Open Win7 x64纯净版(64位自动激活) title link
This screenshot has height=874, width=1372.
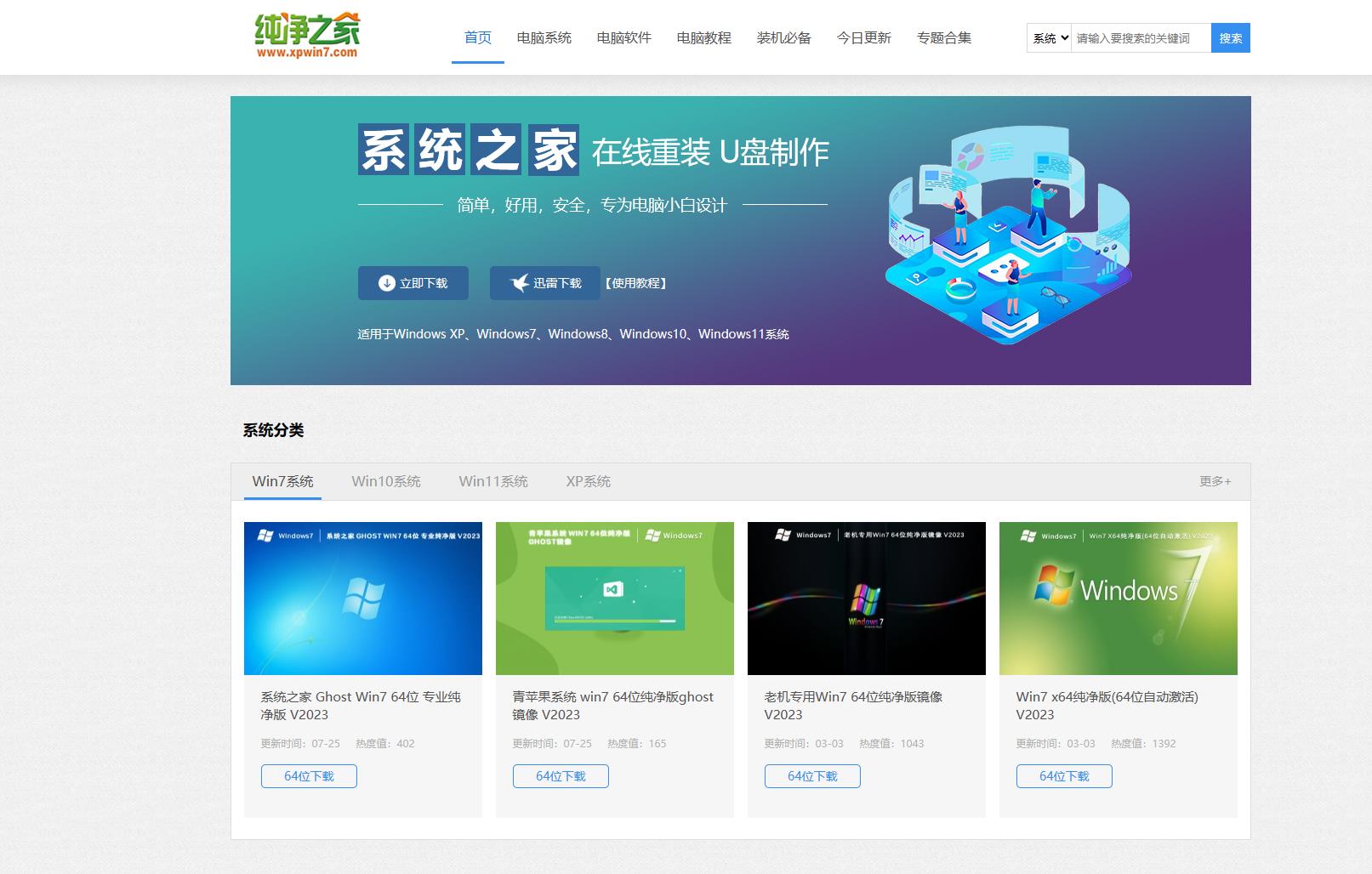coord(1107,706)
